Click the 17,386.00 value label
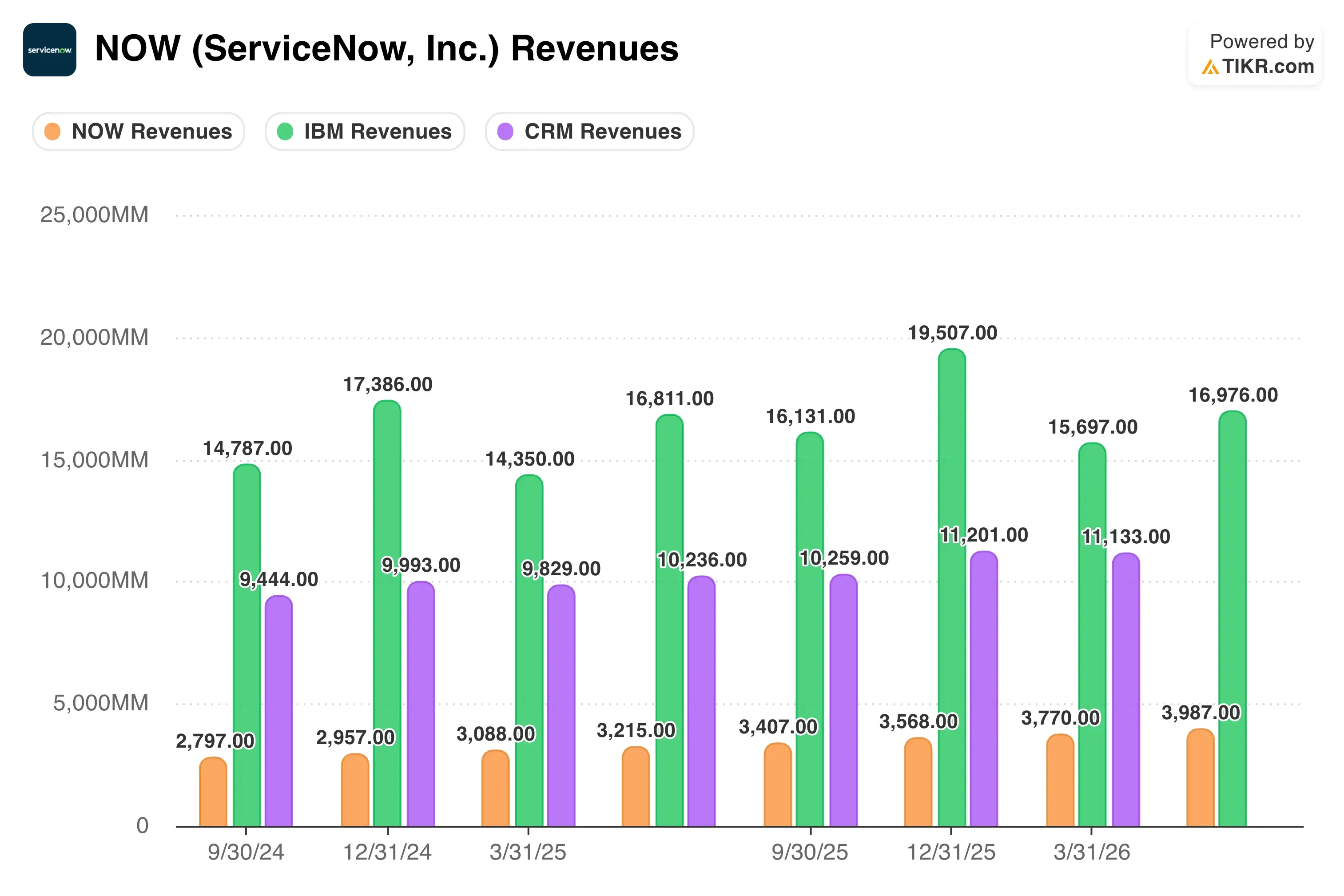 tap(388, 385)
